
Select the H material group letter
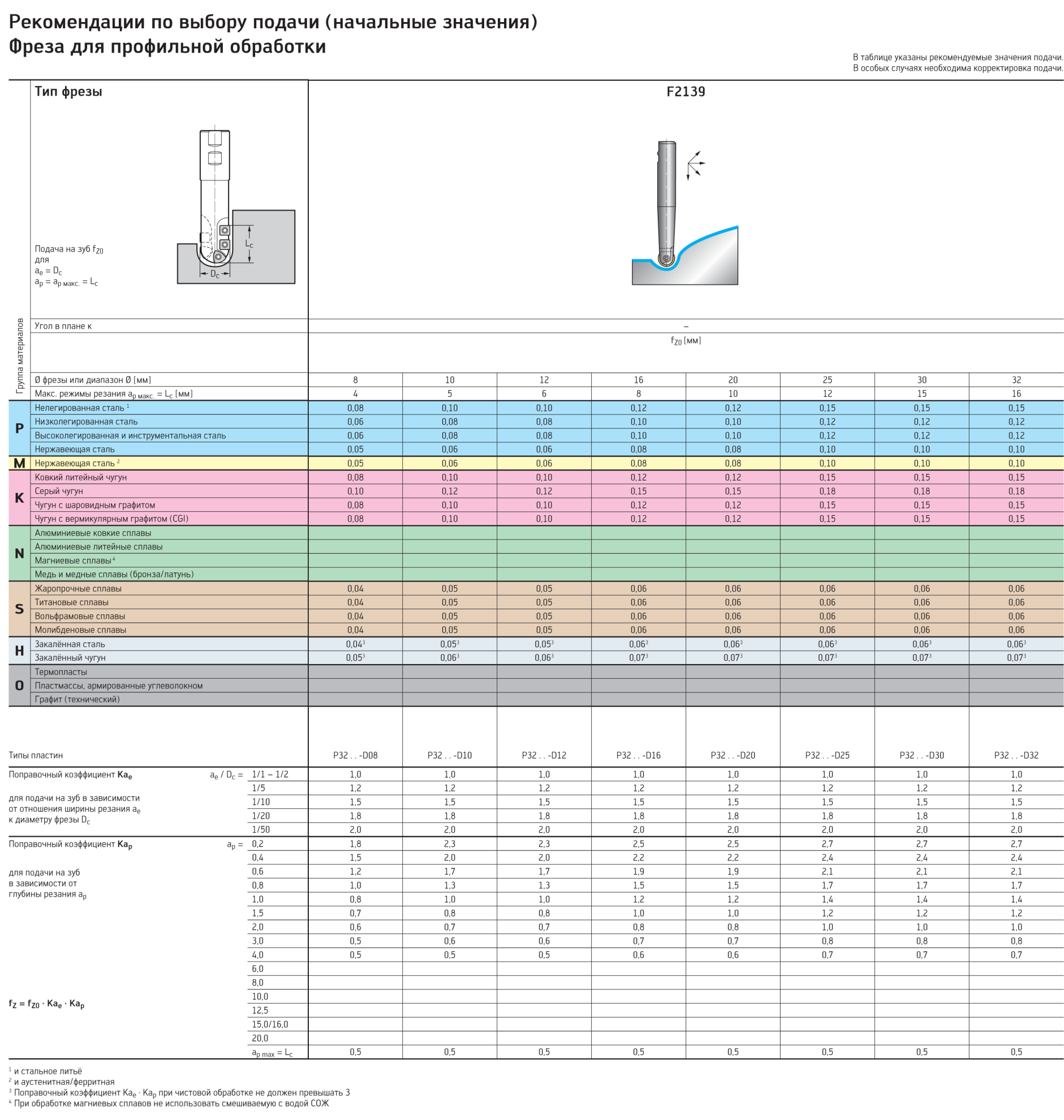click(x=19, y=651)
